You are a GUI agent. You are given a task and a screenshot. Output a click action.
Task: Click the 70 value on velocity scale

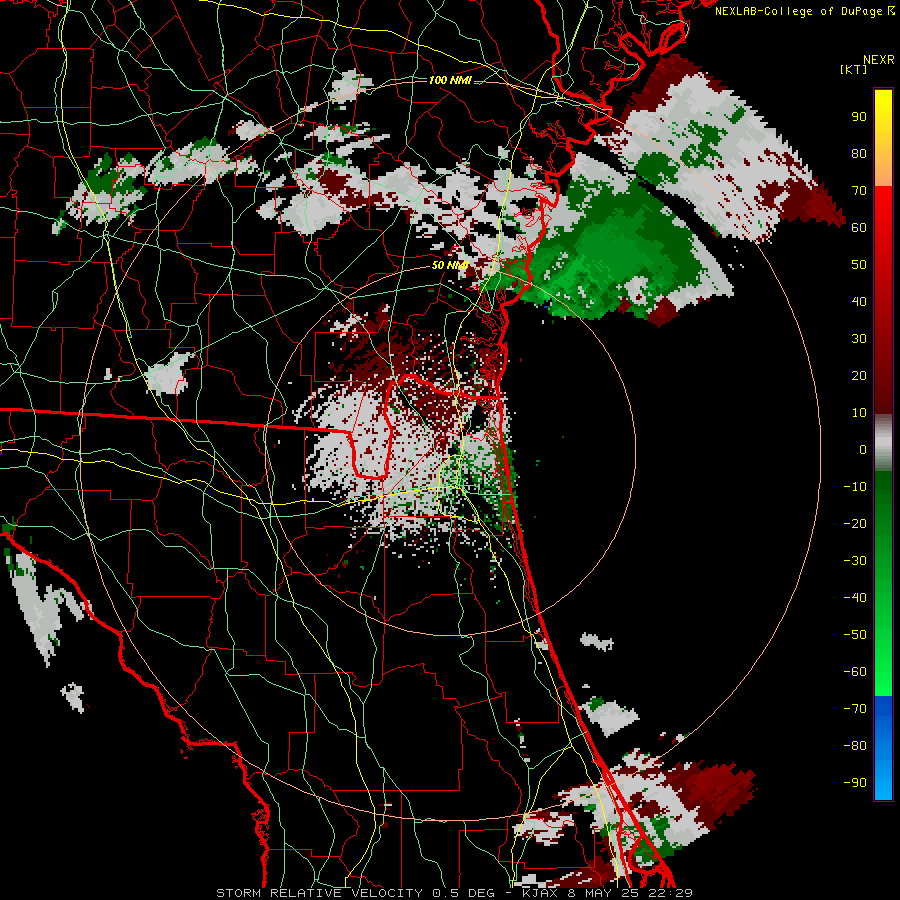[x=859, y=191]
